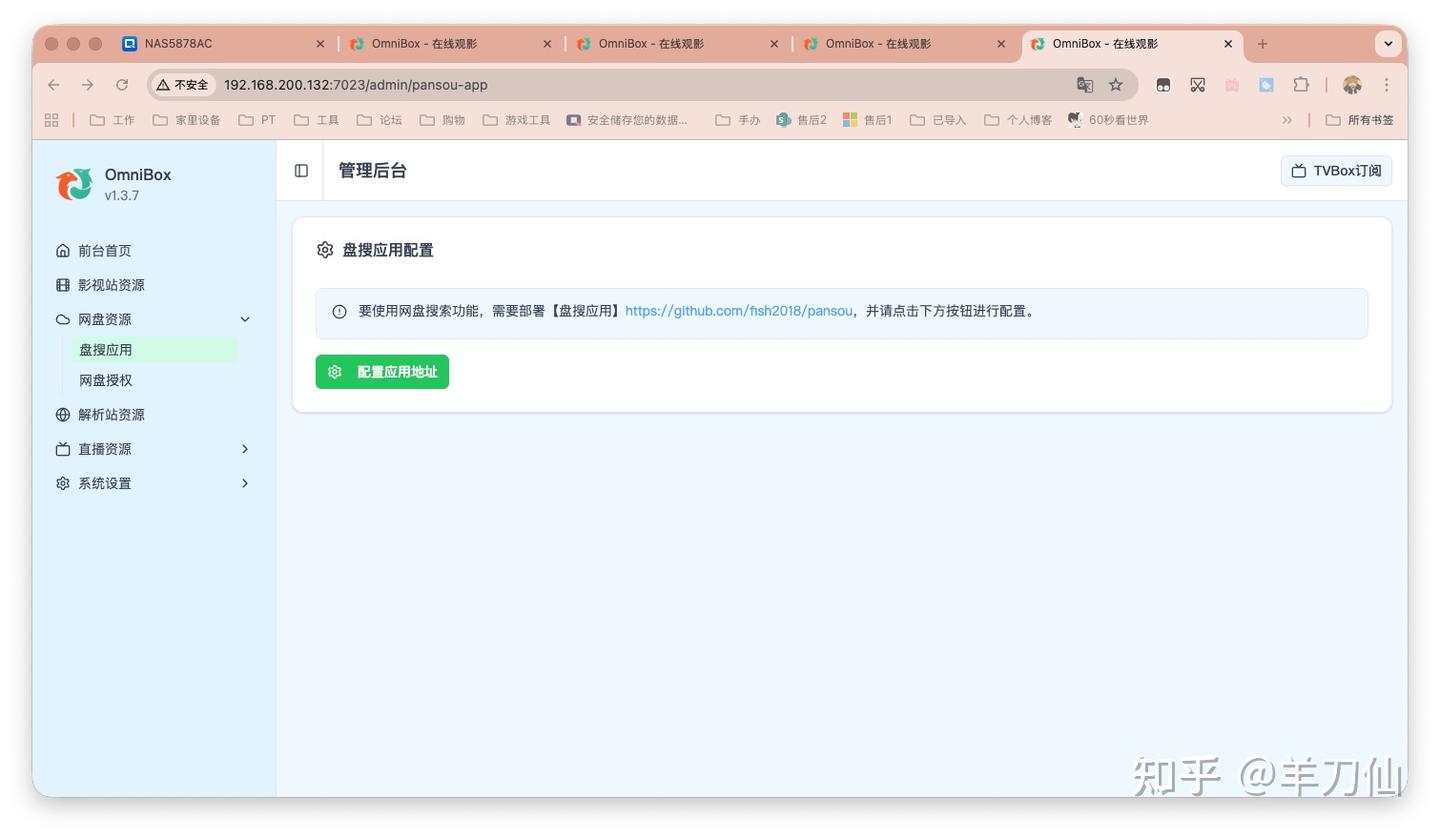
Task: Open the browser extensions puzzle icon
Action: [x=1301, y=85]
